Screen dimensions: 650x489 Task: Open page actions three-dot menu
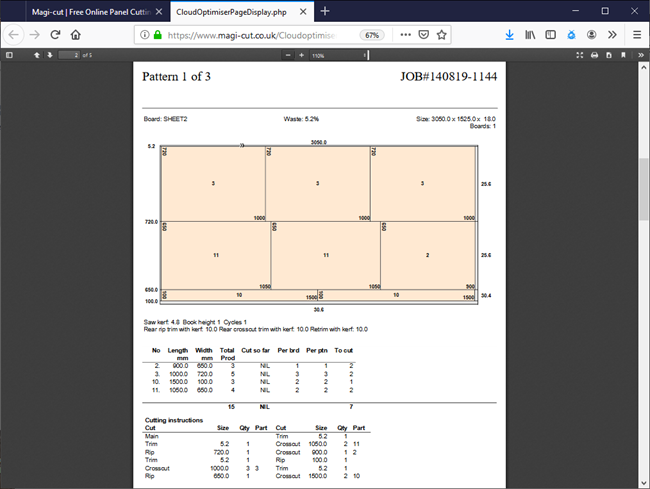tap(405, 34)
